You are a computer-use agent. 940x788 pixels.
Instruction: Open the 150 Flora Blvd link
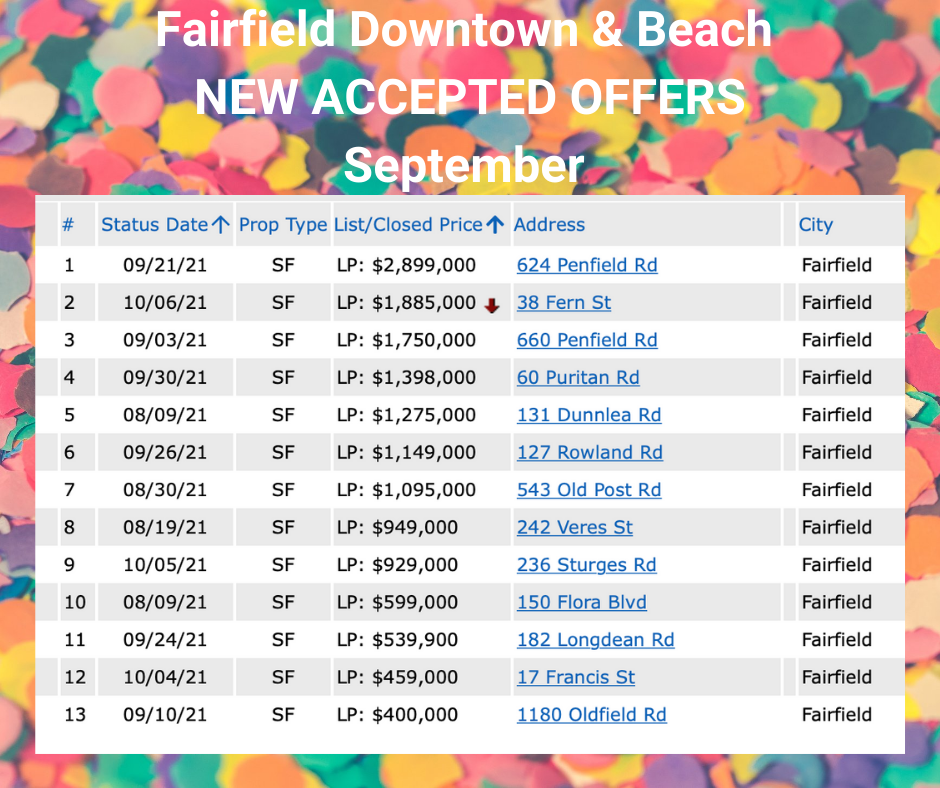click(x=582, y=602)
